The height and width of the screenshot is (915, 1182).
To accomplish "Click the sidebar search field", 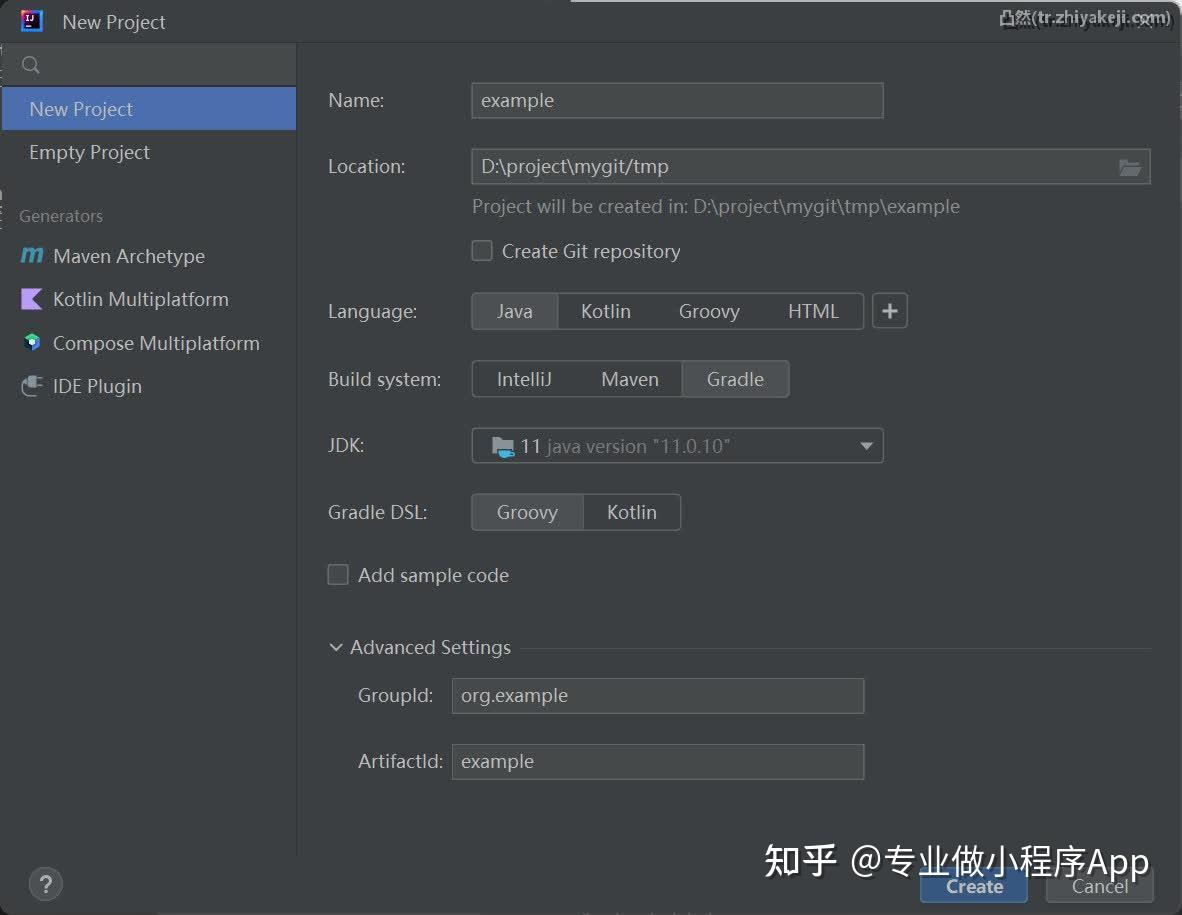I will (x=149, y=65).
